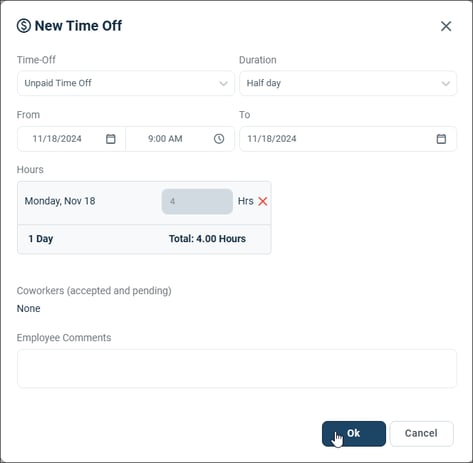Open the Unpaid Time Off type dropdown

coord(126,83)
